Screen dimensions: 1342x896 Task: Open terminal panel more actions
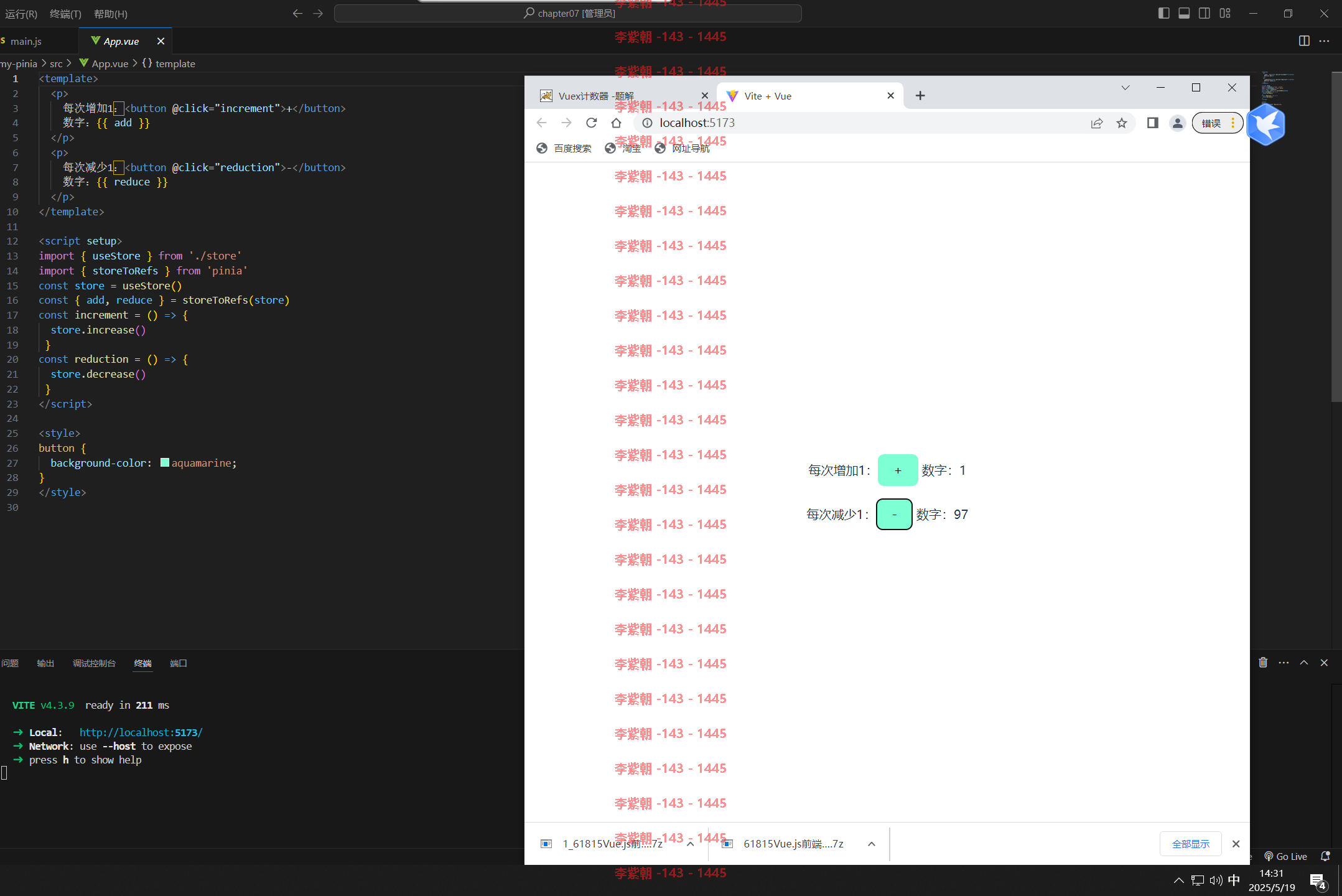coord(1284,663)
